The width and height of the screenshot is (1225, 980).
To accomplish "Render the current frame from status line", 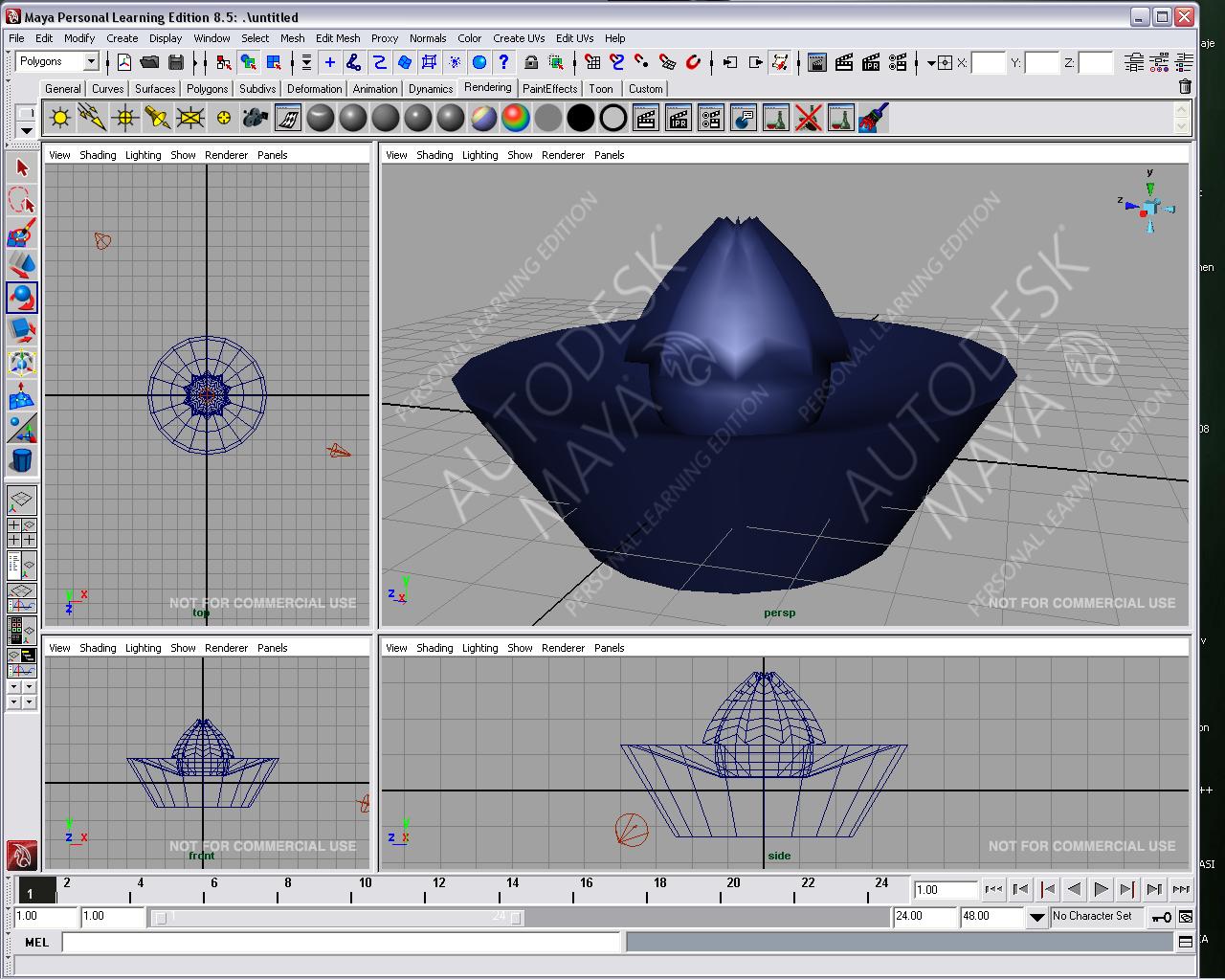I will (844, 62).
